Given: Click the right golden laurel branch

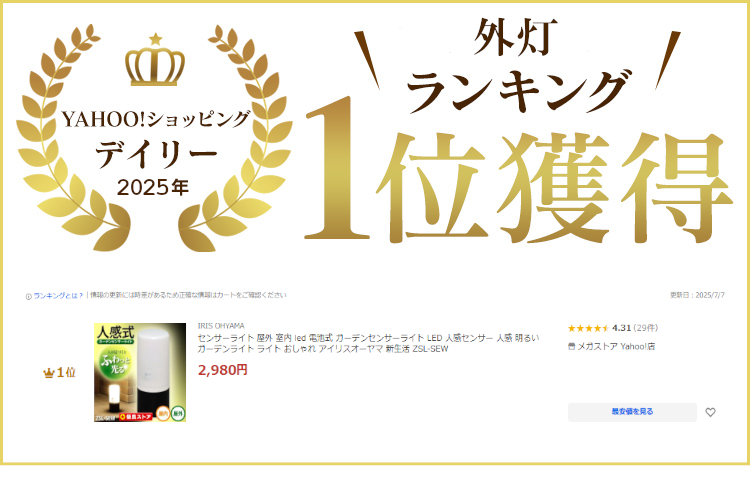Looking at the screenshot, I should point(236,139).
